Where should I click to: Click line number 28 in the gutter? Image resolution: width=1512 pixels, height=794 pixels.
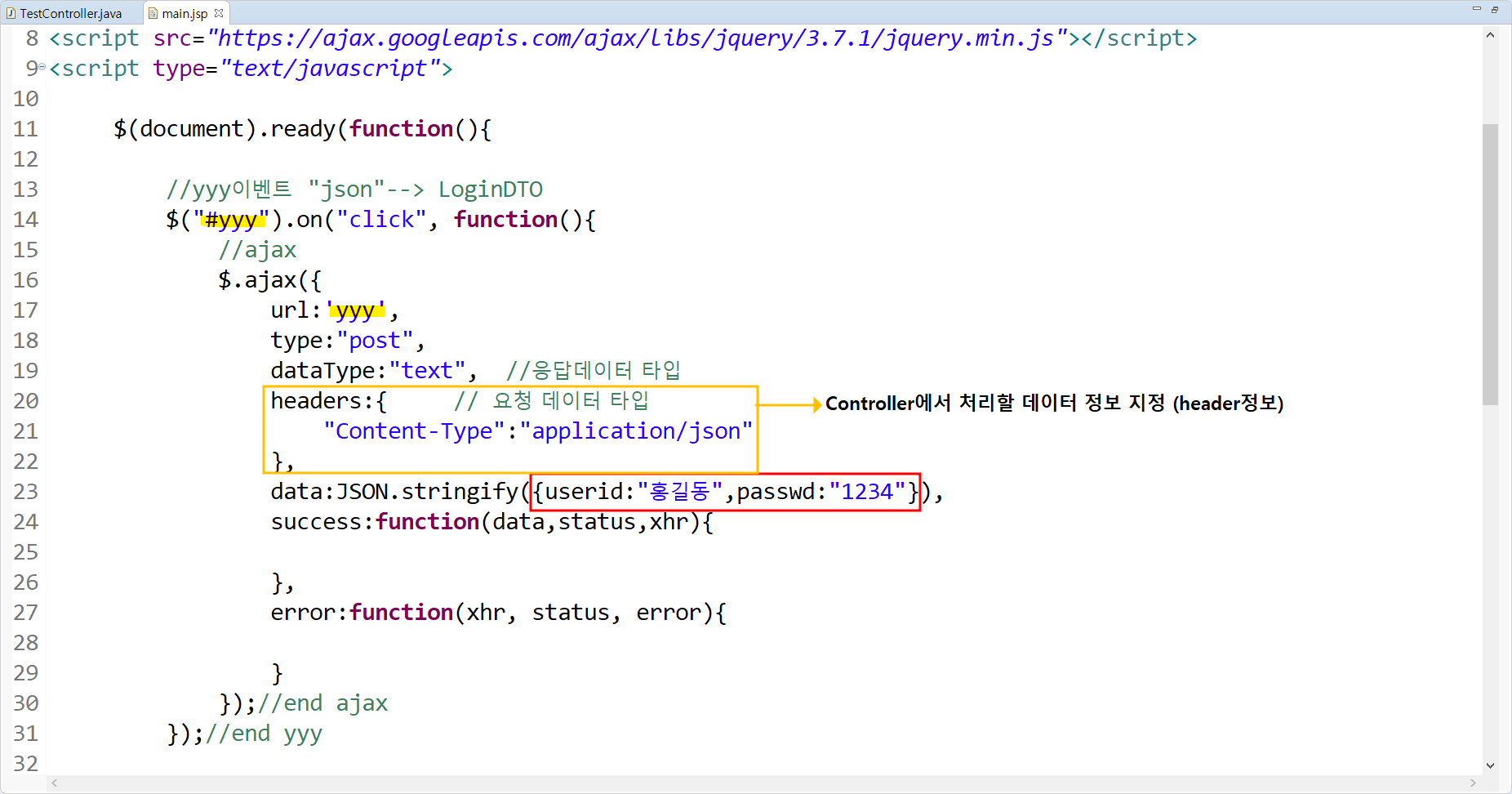pyautogui.click(x=25, y=643)
